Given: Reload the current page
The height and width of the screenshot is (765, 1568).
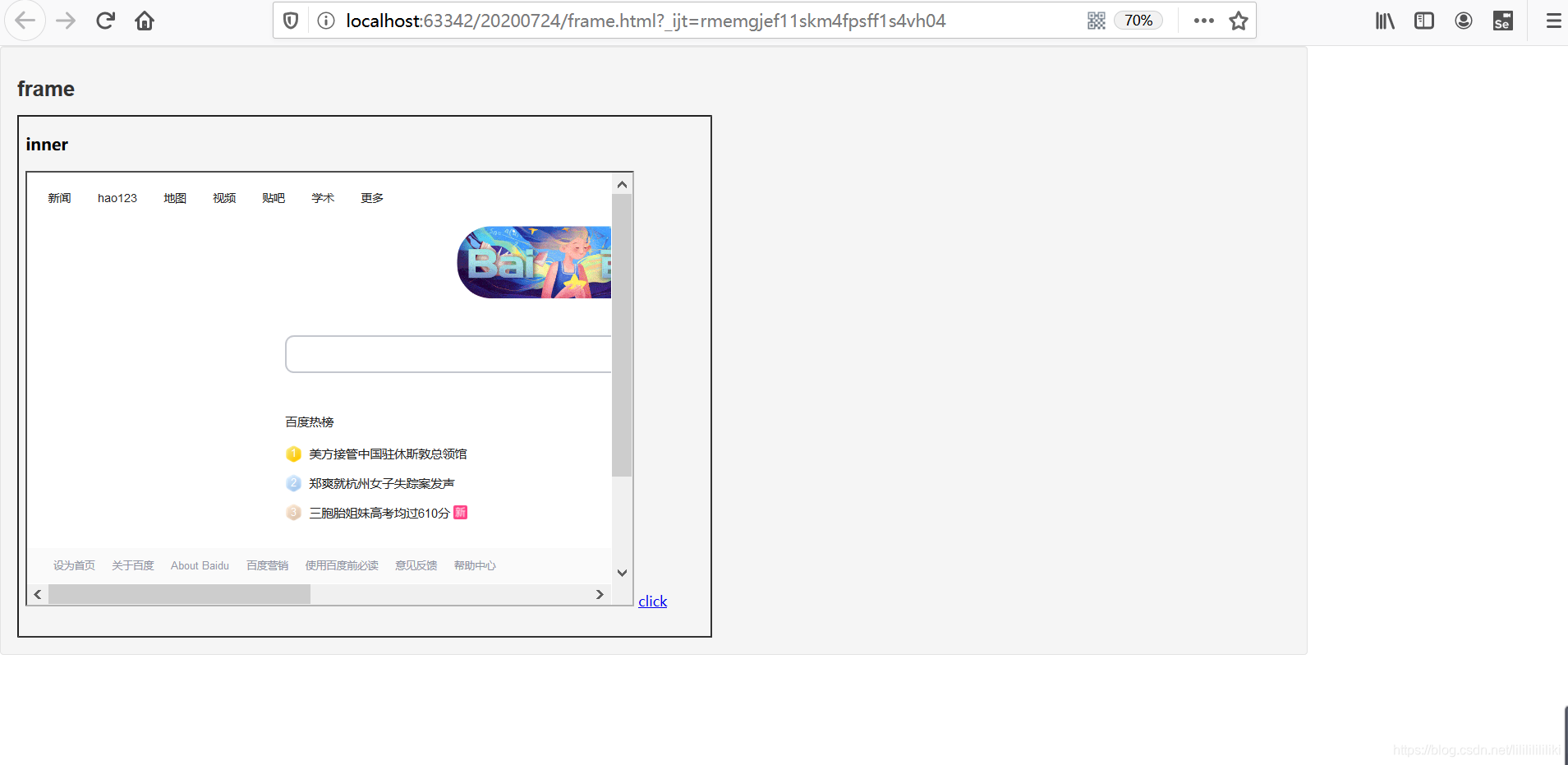Looking at the screenshot, I should 105,21.
